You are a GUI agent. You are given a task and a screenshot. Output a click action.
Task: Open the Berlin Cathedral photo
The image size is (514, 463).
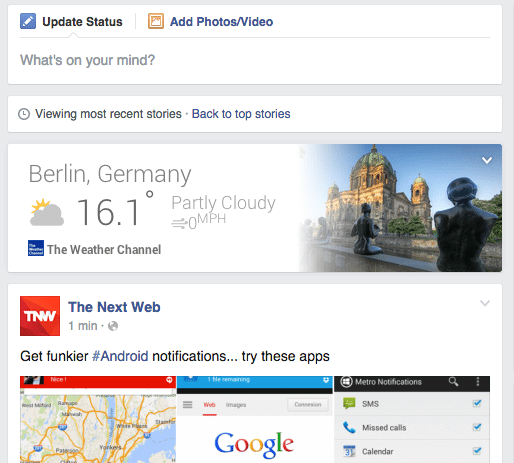[x=400, y=208]
